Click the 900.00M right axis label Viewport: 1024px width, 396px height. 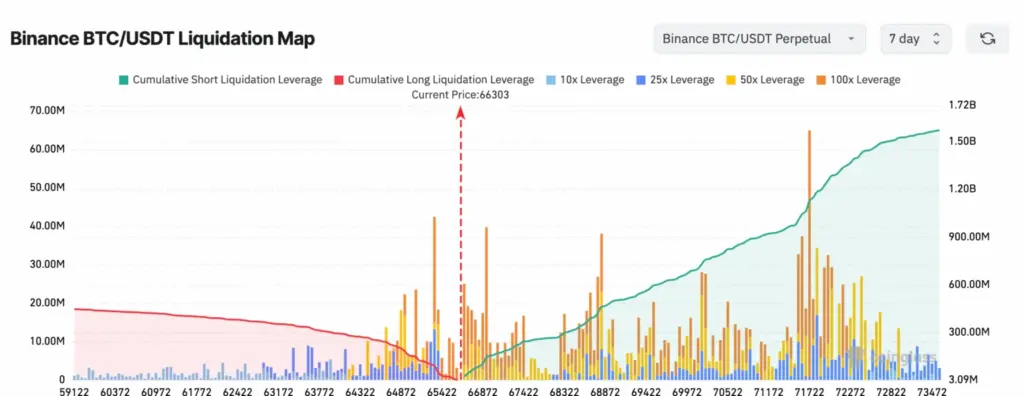[968, 237]
